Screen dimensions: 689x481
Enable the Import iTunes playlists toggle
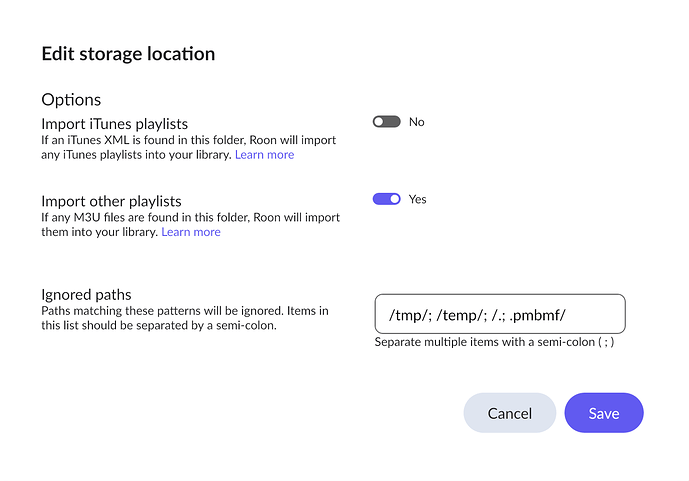click(x=386, y=122)
